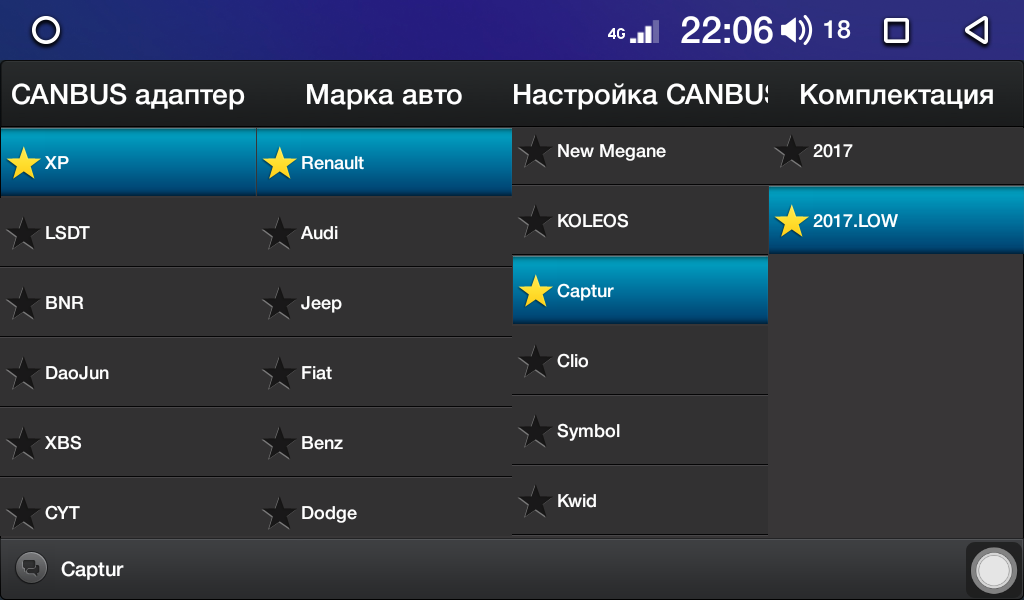
Task: Open recent apps square icon
Action: tap(896, 31)
